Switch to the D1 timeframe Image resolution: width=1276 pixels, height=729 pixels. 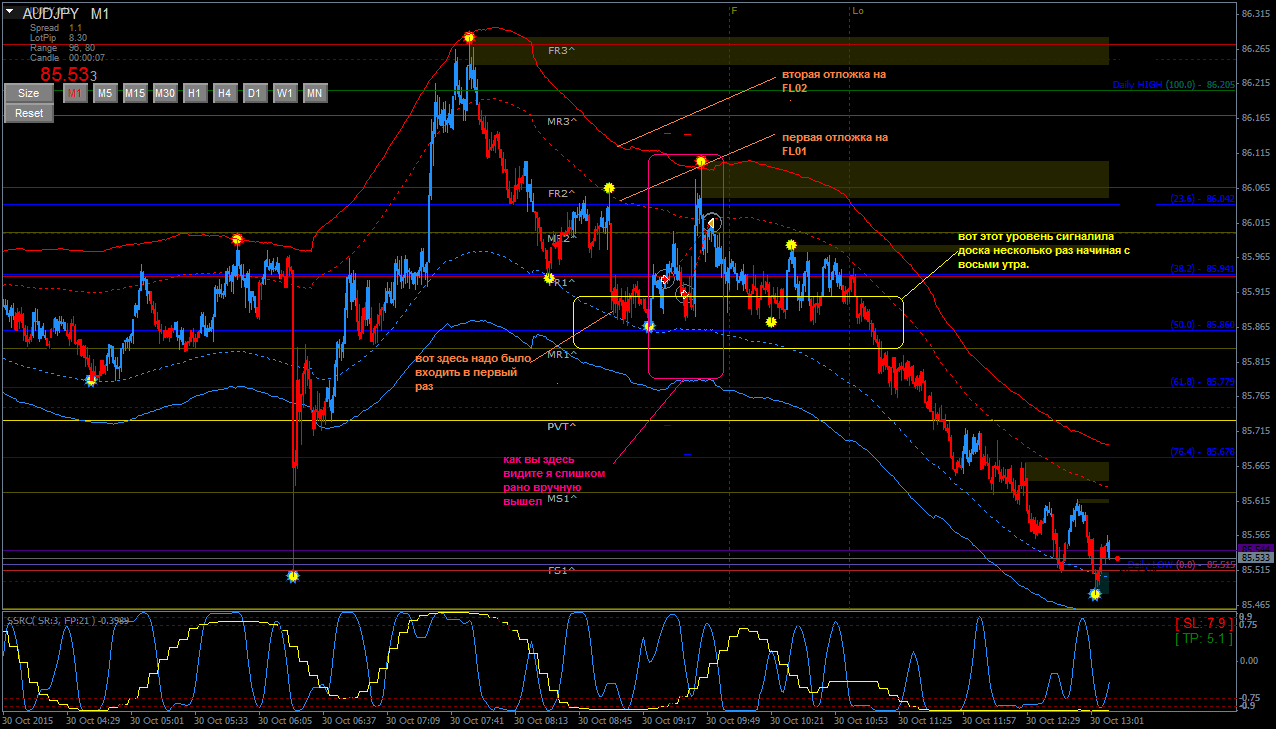[x=255, y=93]
